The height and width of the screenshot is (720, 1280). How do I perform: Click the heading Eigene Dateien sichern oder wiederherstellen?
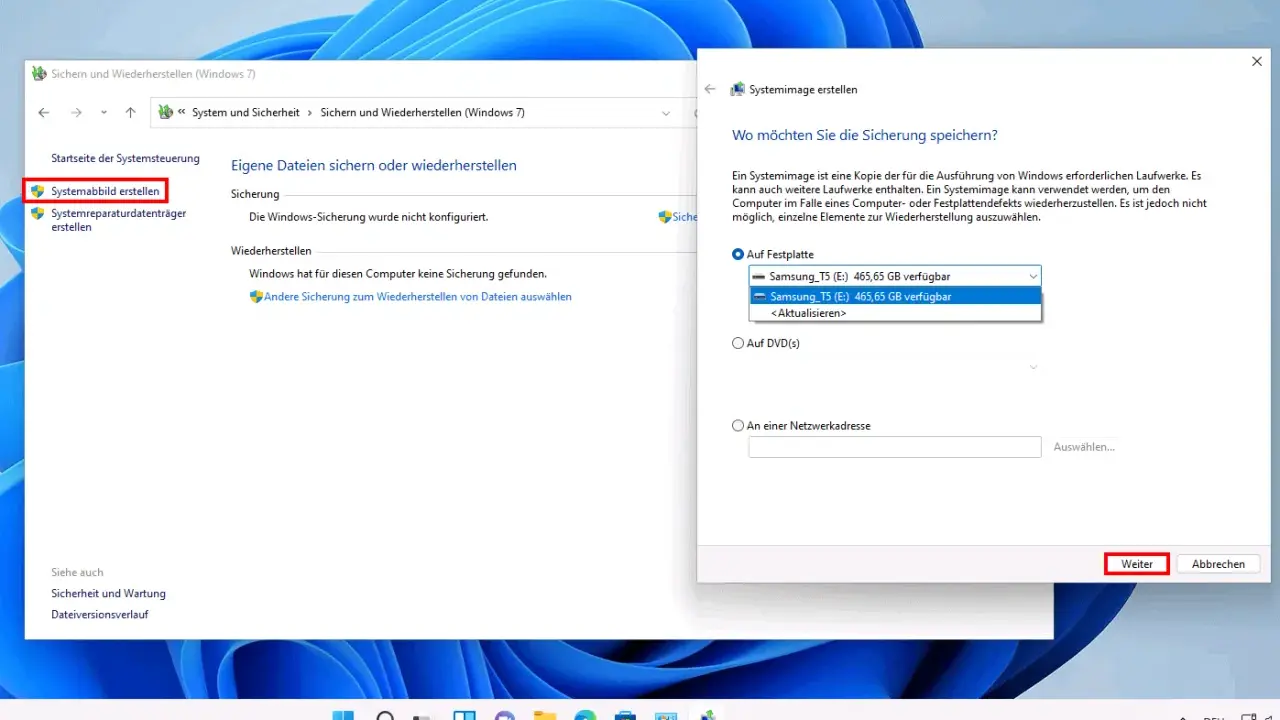point(374,165)
